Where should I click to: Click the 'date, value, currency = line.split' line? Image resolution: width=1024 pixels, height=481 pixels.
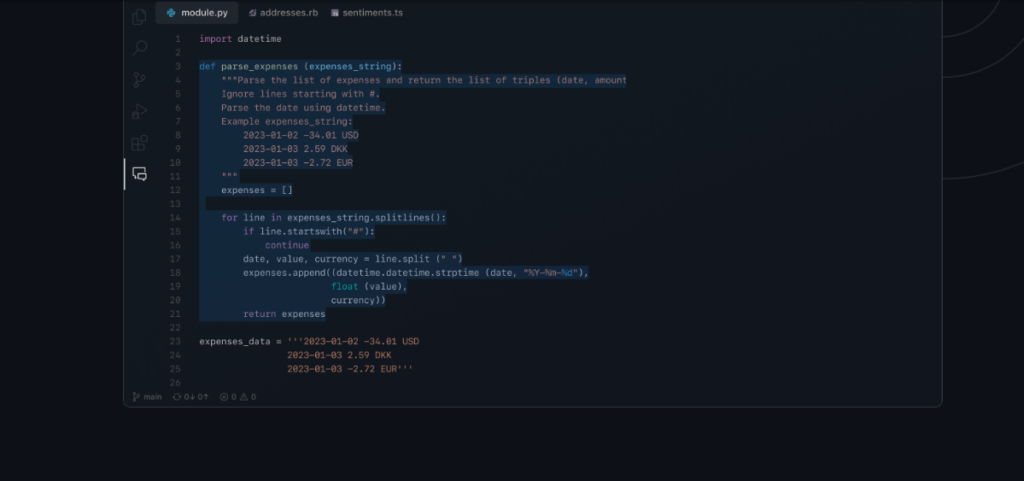(x=353, y=259)
